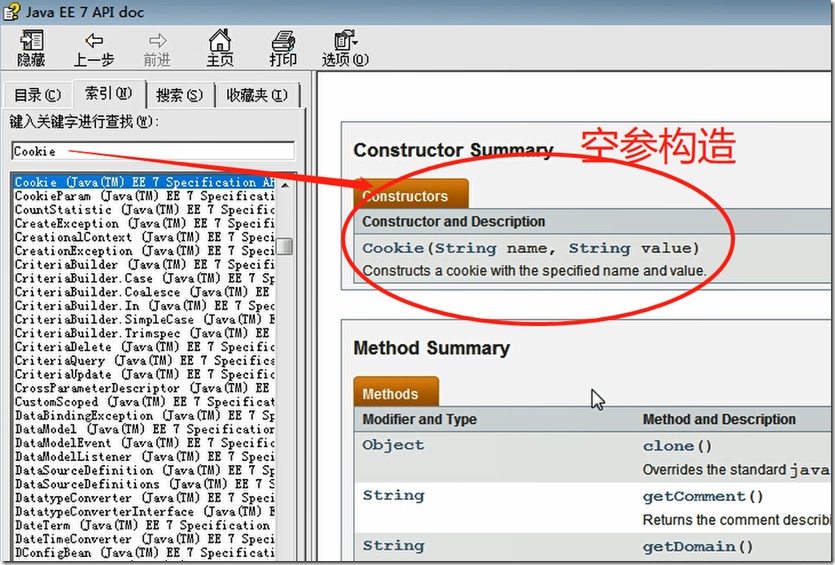Click the Java EE 7 API doc title icon
The height and width of the screenshot is (565, 835).
12,12
